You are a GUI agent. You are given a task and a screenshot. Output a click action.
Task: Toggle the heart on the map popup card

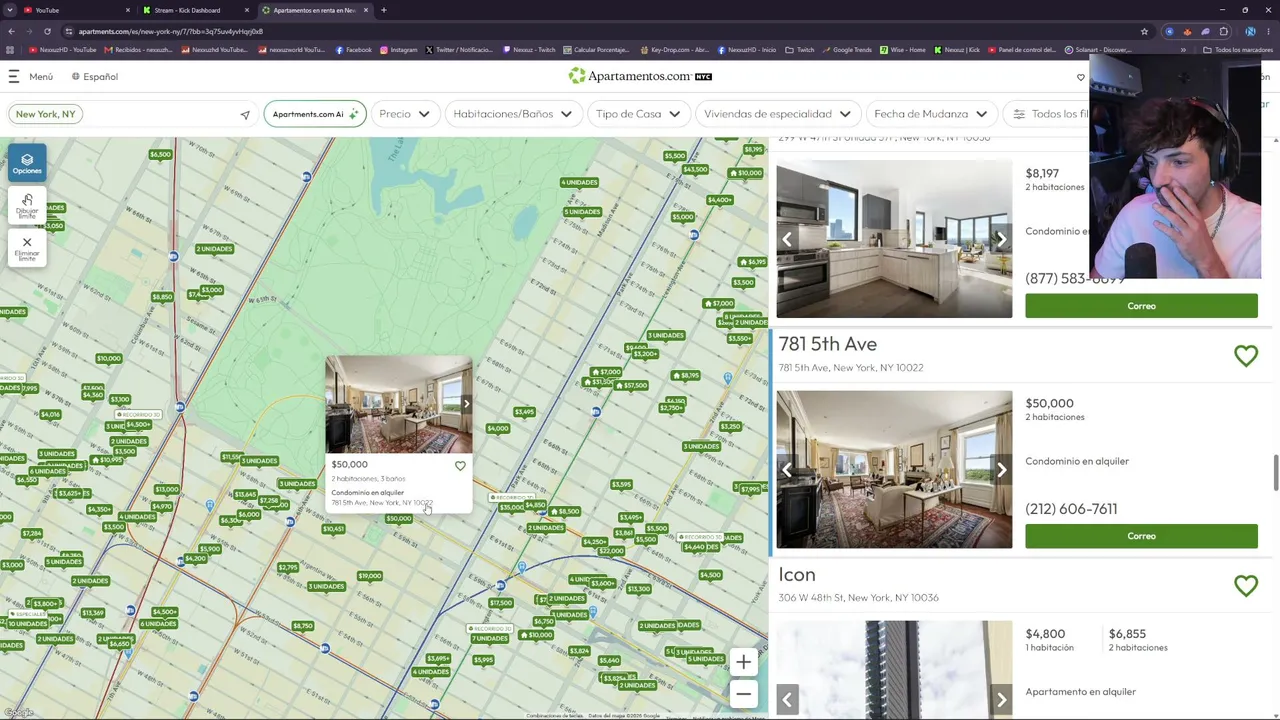click(x=460, y=466)
